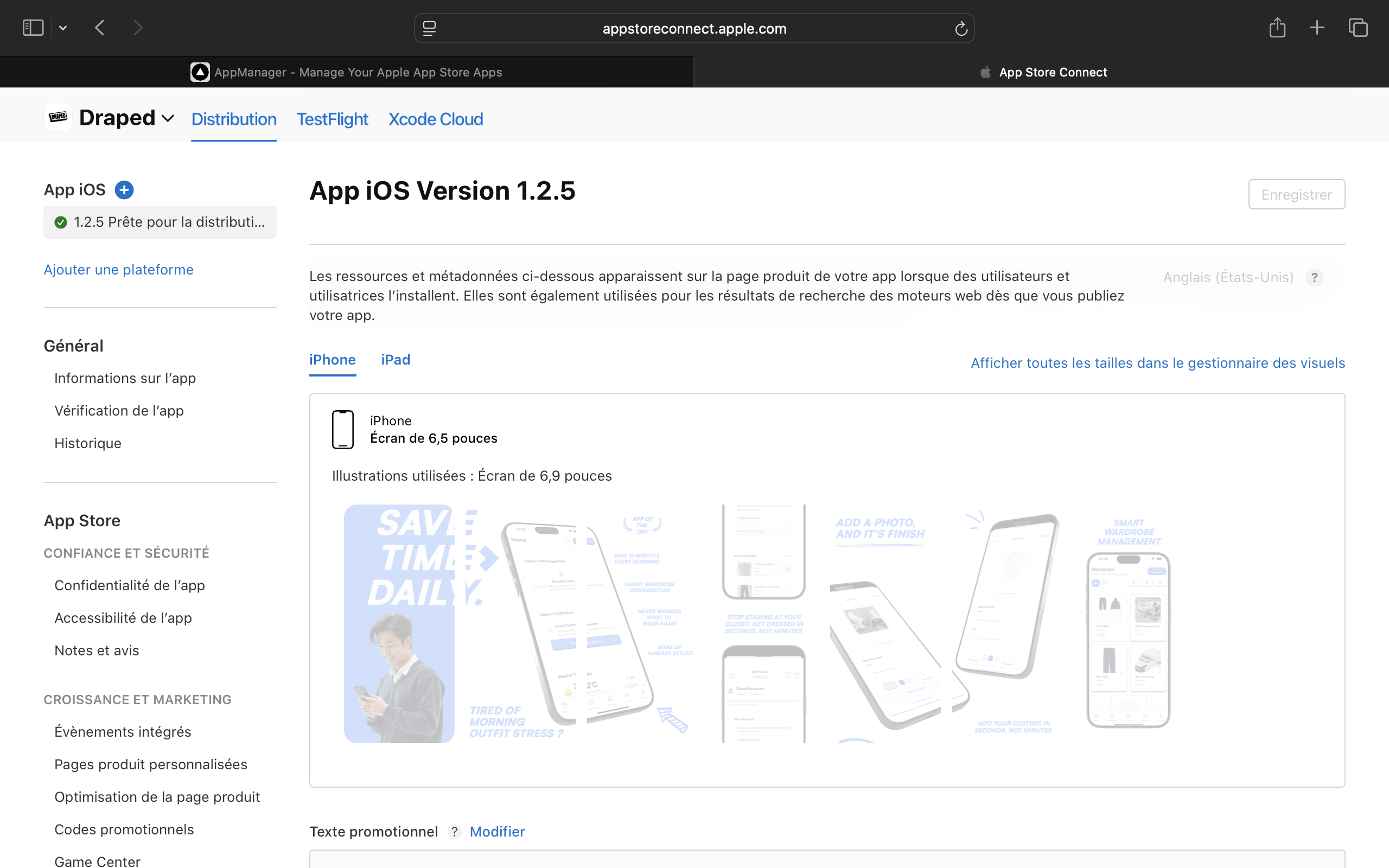The height and width of the screenshot is (868, 1389).
Task: Open Confidentialité de l'app in sidebar
Action: pyautogui.click(x=129, y=585)
